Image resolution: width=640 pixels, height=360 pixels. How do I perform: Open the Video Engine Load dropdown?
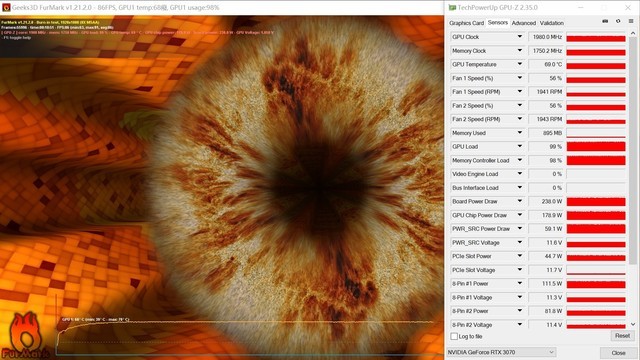point(520,174)
